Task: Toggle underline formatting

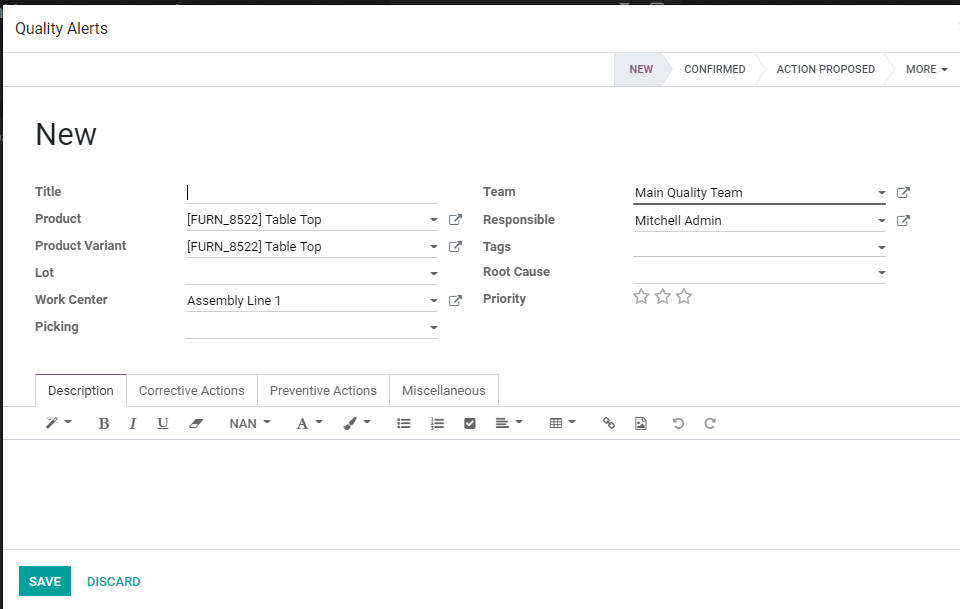Action: (162, 423)
